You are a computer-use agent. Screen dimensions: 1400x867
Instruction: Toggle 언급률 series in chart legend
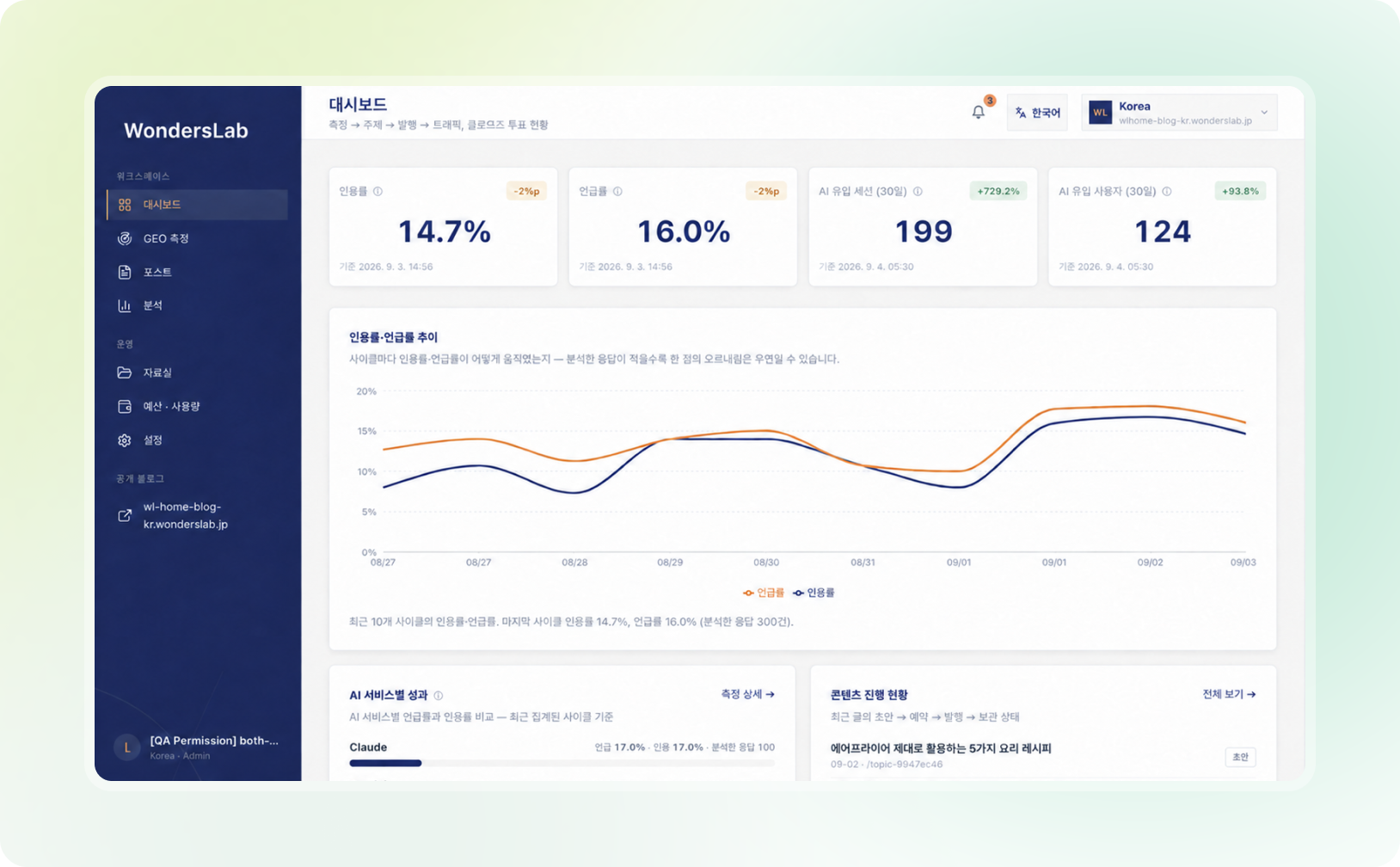point(764,593)
